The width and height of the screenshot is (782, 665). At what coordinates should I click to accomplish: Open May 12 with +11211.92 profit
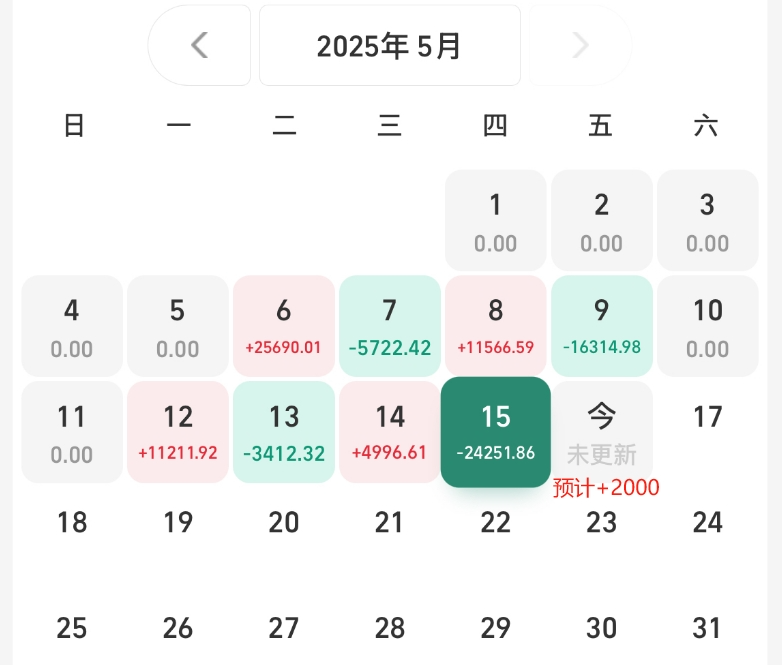click(178, 433)
